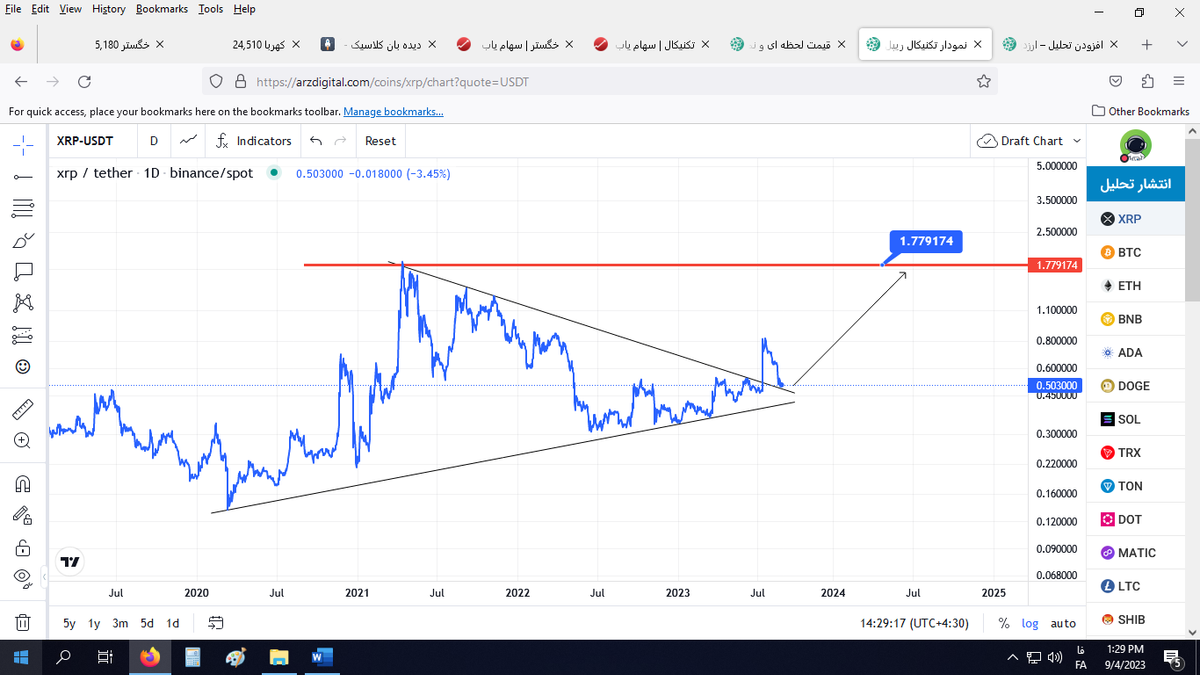The width and height of the screenshot is (1200, 675).
Task: Click the trash icon to remove drawings
Action: click(24, 622)
